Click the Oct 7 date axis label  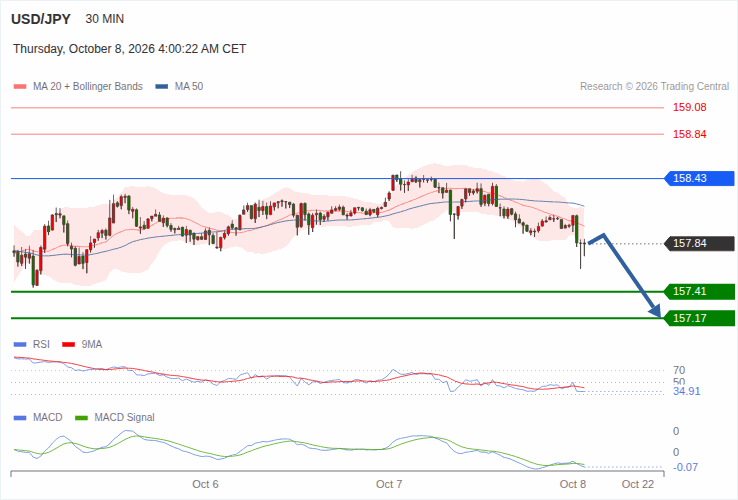click(389, 484)
